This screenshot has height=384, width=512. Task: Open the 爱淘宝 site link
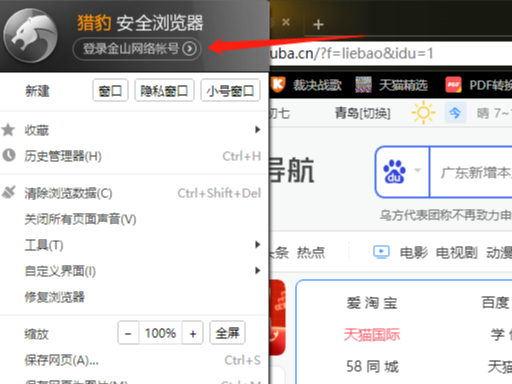pos(372,303)
